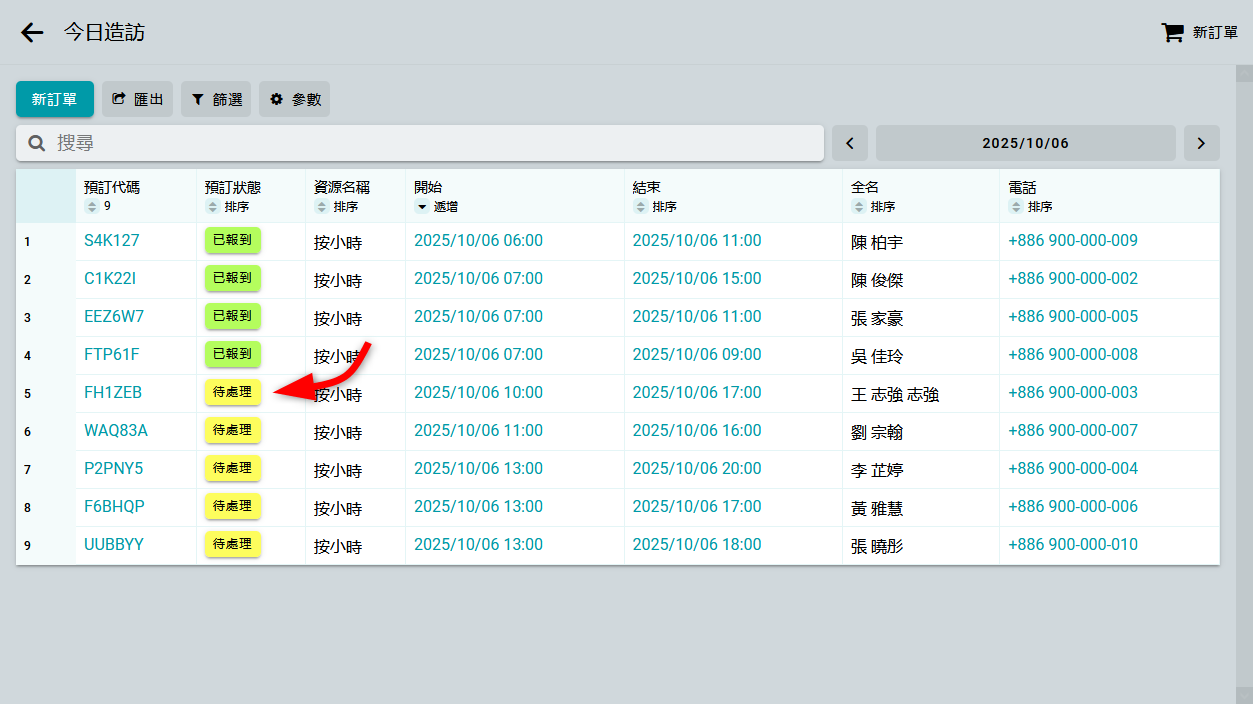Click the search magnifier icon
This screenshot has width=1253, height=704.
pos(37,143)
